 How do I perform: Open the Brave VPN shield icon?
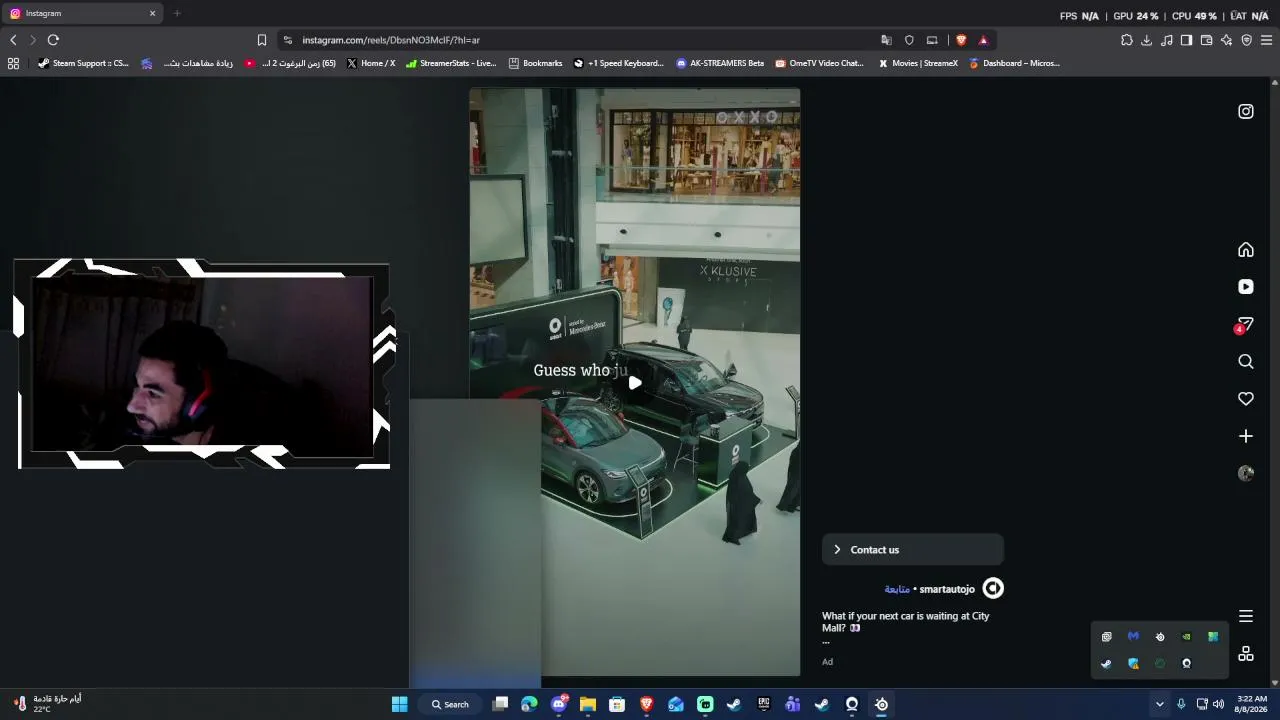(1246, 40)
